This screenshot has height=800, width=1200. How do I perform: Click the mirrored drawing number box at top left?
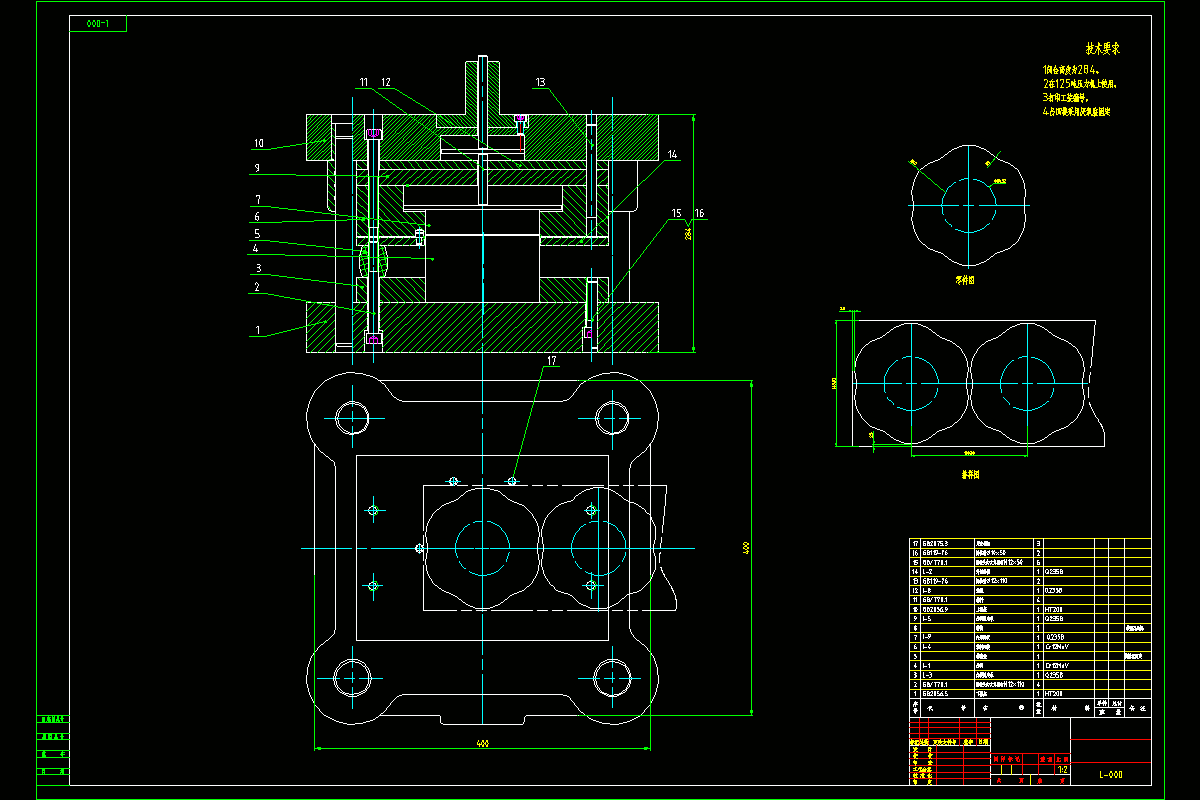point(98,23)
